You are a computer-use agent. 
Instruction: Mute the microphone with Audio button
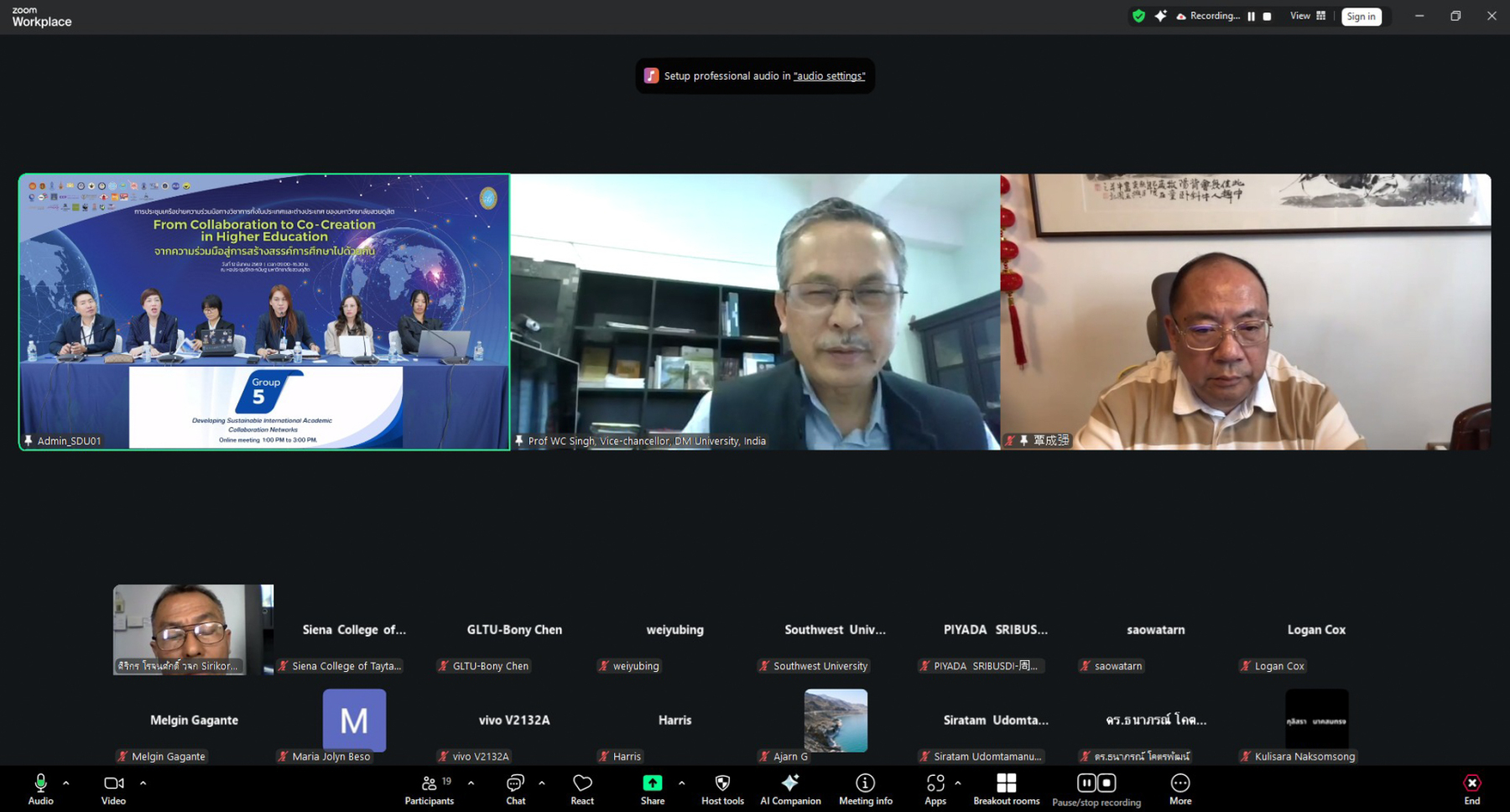40,789
